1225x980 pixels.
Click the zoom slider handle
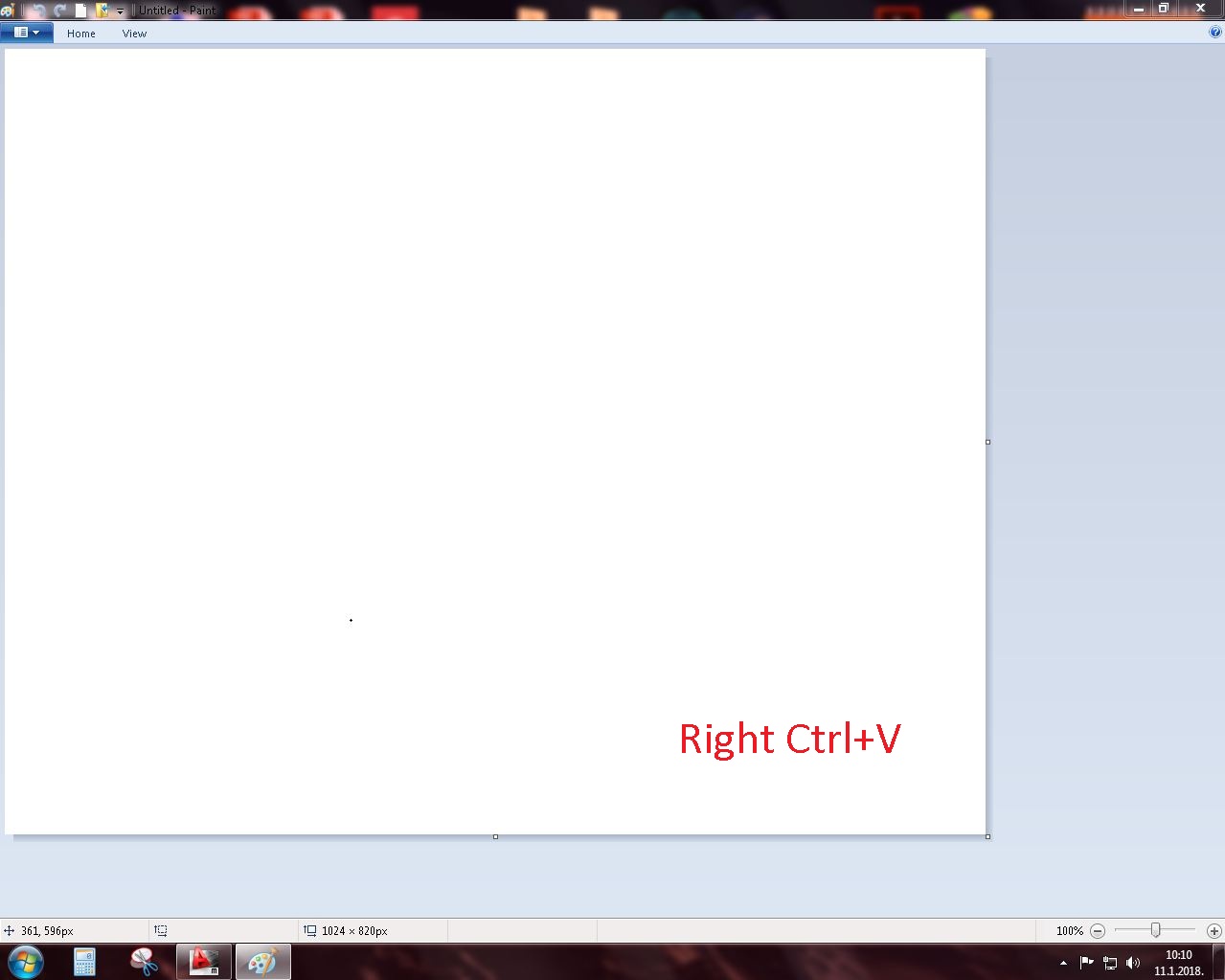pos(1156,930)
